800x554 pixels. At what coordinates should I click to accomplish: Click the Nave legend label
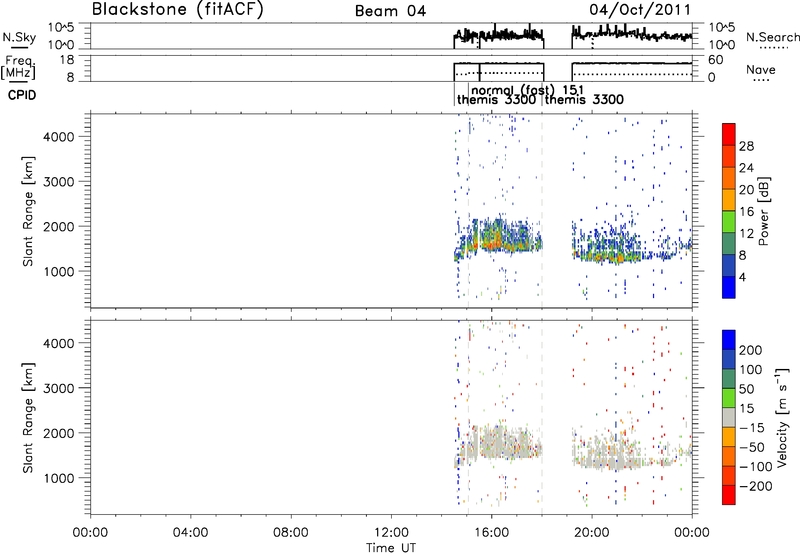[x=761, y=70]
